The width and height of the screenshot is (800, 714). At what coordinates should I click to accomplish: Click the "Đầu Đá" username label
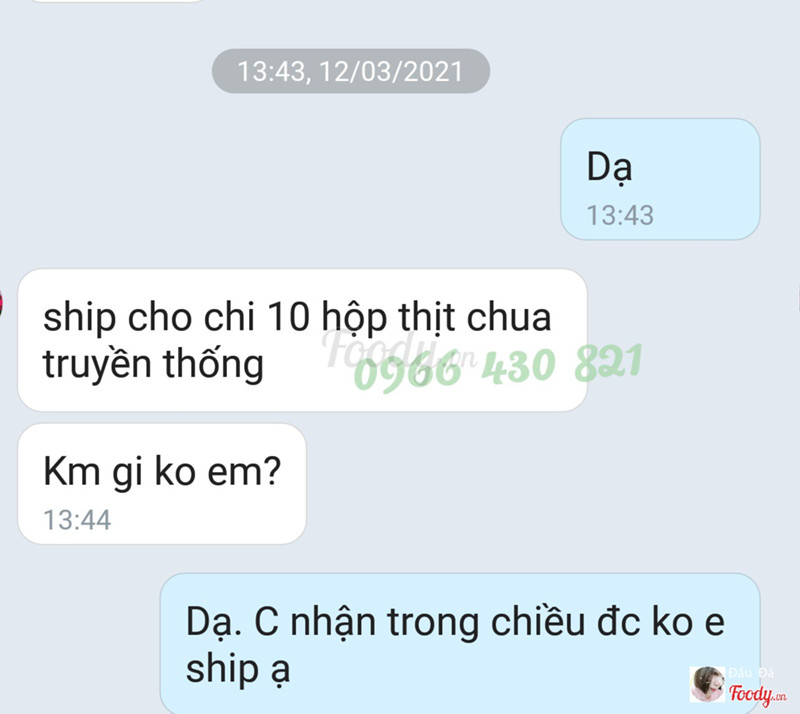tap(751, 673)
